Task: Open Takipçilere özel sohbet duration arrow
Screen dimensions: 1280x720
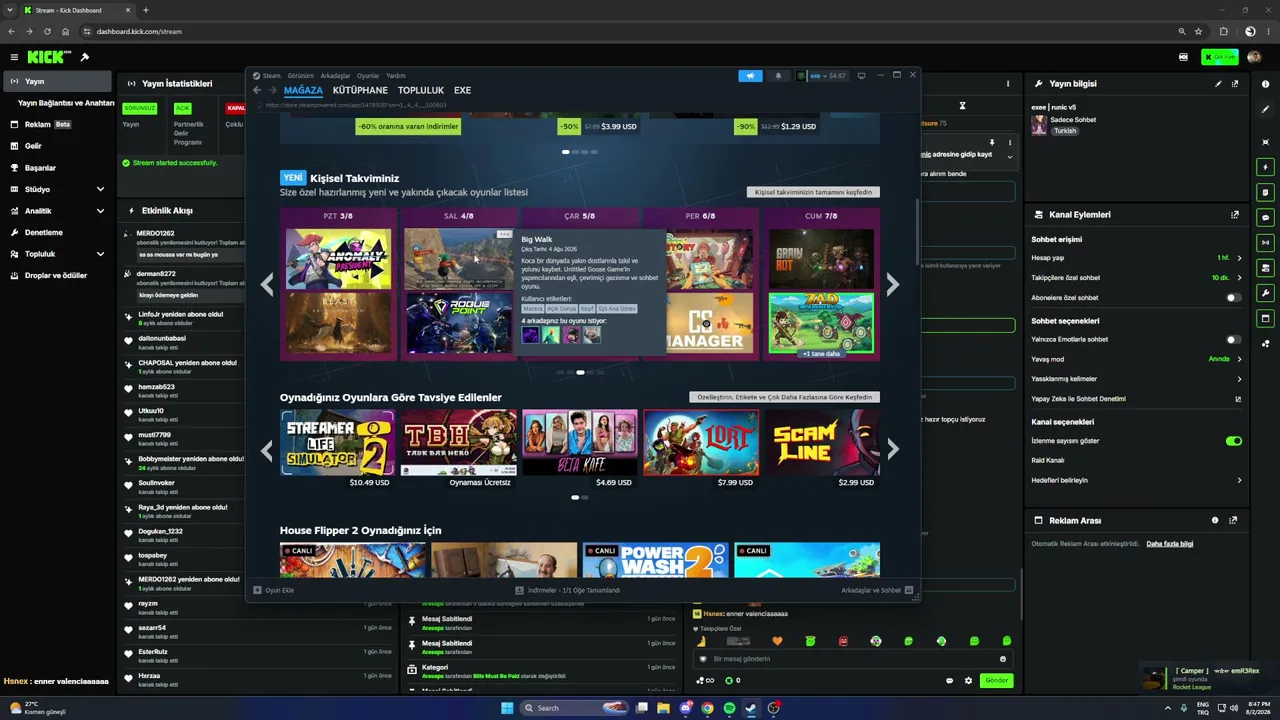Action: (1239, 278)
